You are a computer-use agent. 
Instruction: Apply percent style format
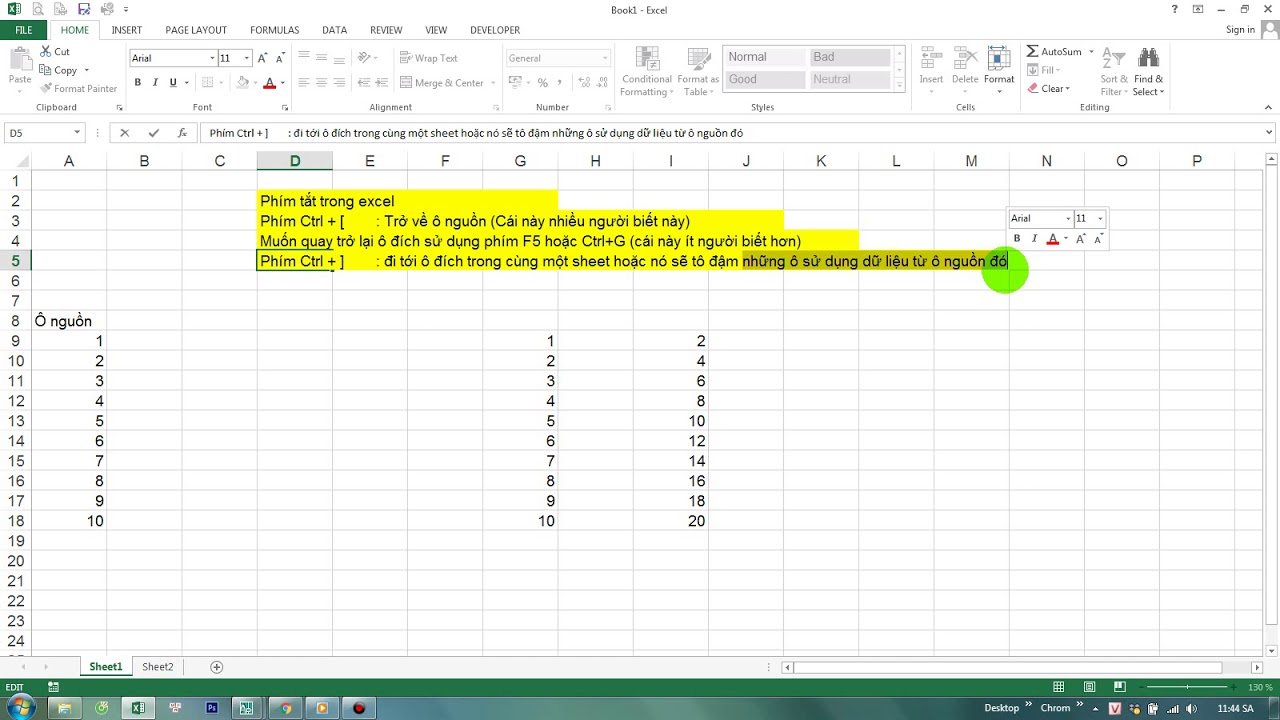[x=542, y=83]
